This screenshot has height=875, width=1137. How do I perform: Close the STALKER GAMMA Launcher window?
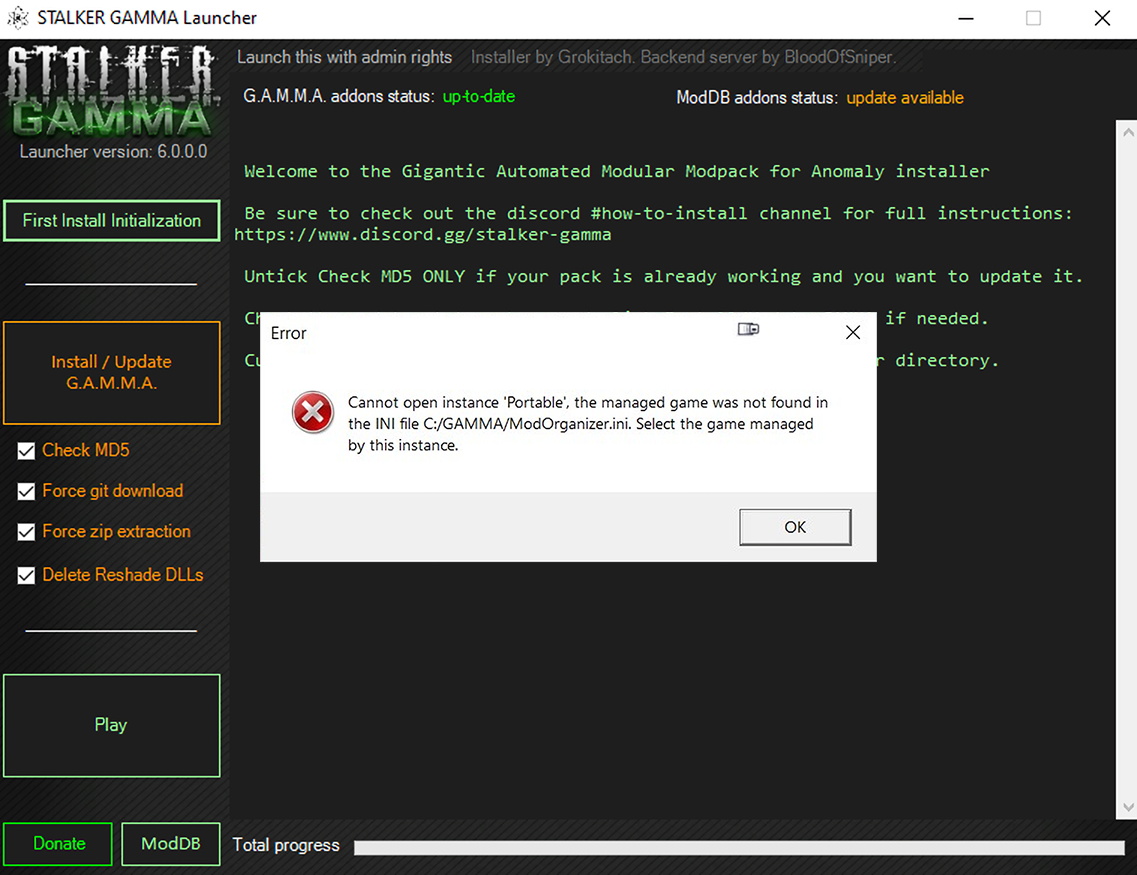click(x=1102, y=18)
